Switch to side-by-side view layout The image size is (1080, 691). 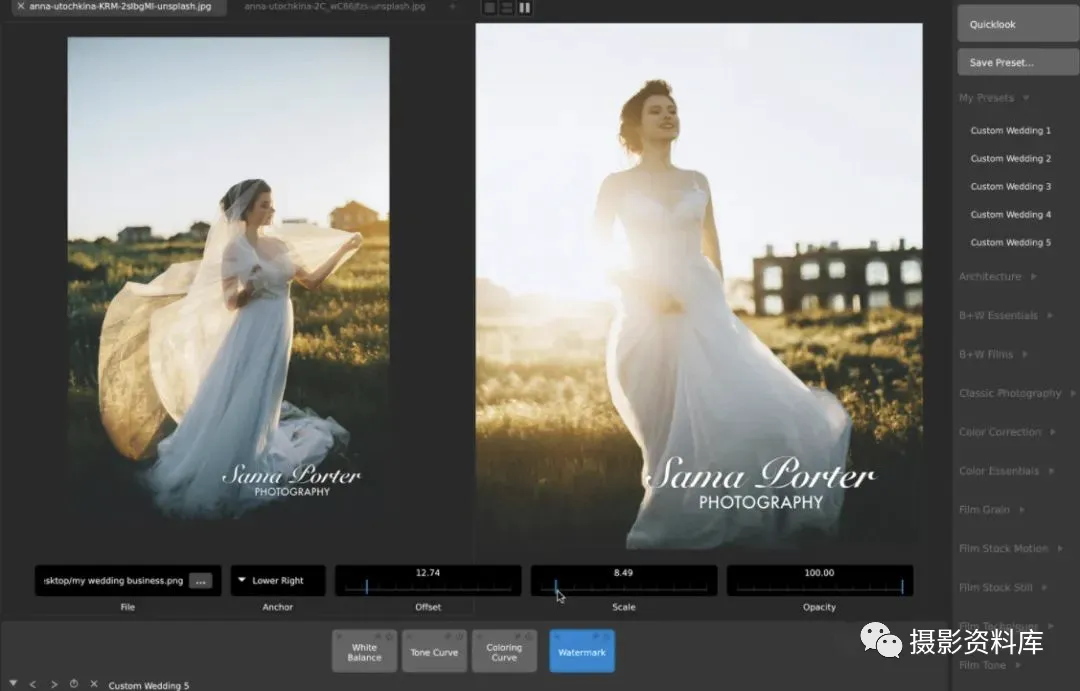(x=525, y=8)
